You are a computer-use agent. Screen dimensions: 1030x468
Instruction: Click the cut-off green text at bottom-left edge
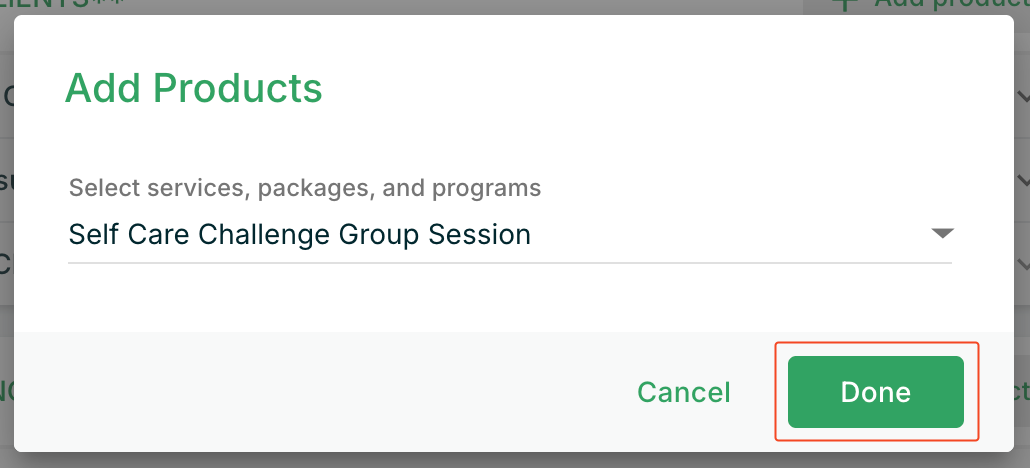coord(6,392)
